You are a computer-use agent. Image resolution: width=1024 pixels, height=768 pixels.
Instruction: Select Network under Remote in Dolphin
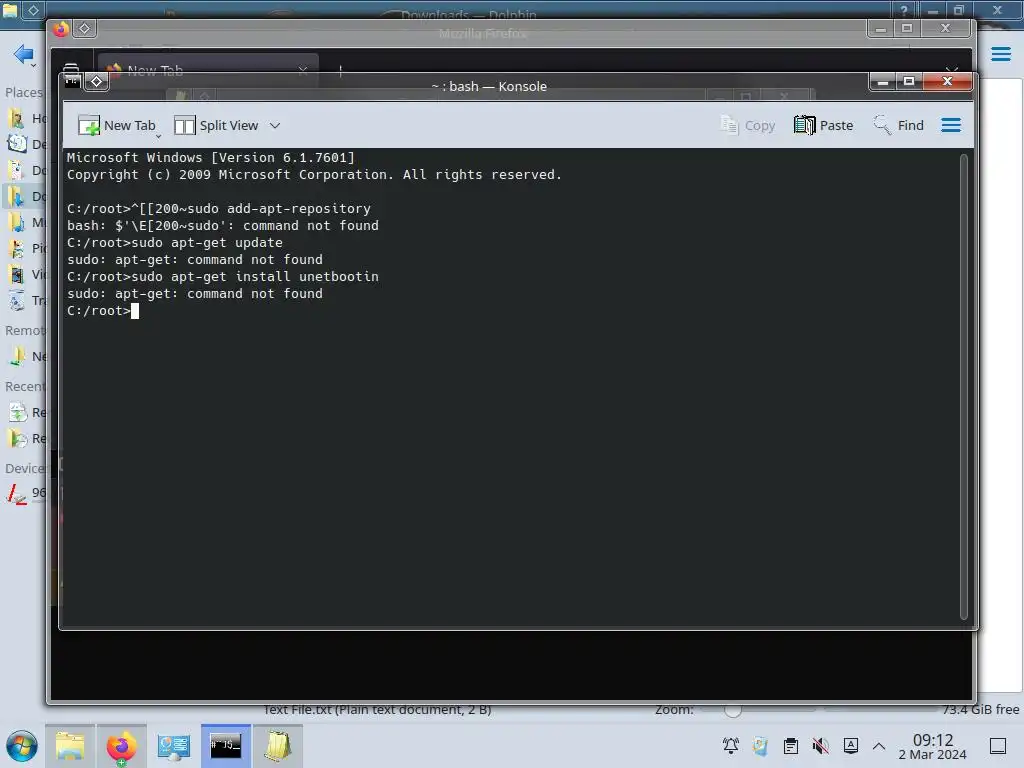pyautogui.click(x=26, y=357)
